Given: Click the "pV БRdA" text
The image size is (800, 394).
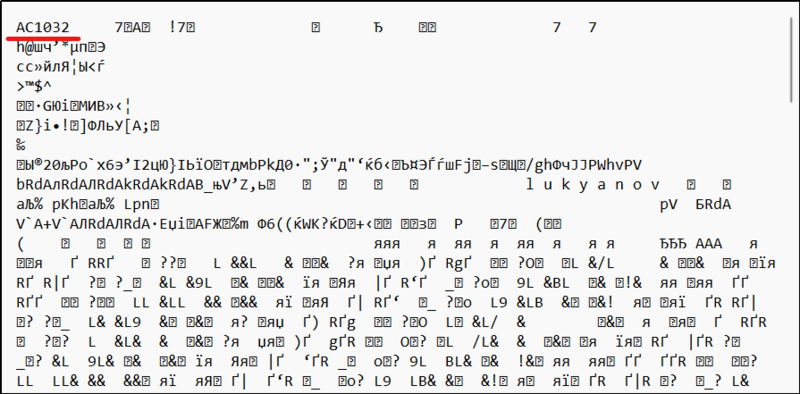Looking at the screenshot, I should (695, 205).
